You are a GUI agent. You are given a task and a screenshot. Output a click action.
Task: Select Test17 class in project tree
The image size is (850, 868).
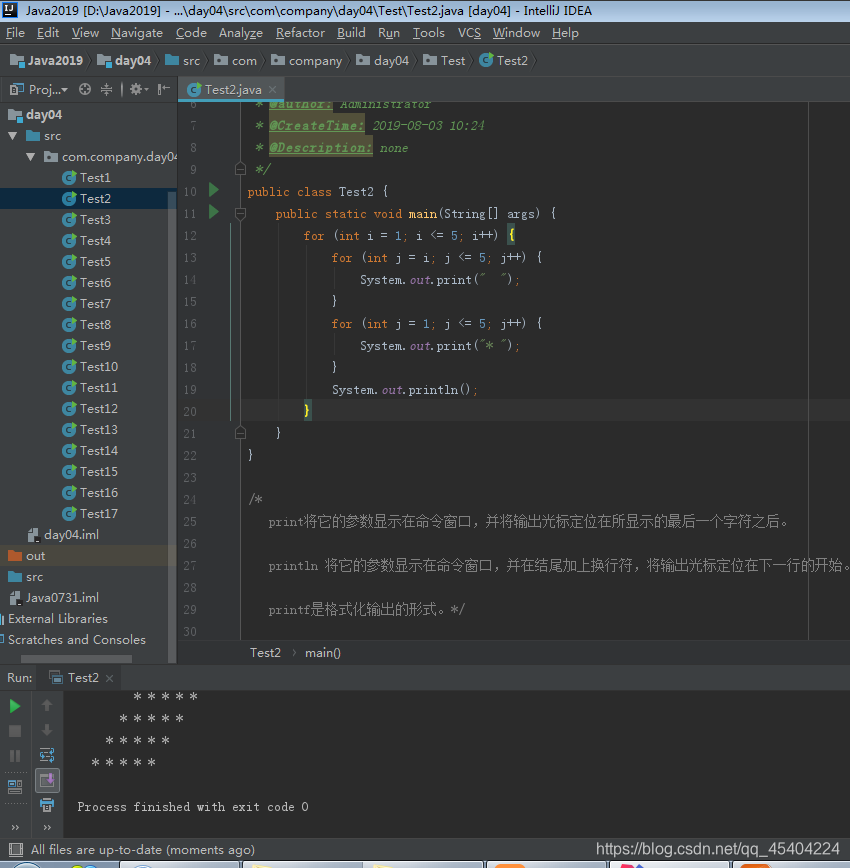[88, 514]
